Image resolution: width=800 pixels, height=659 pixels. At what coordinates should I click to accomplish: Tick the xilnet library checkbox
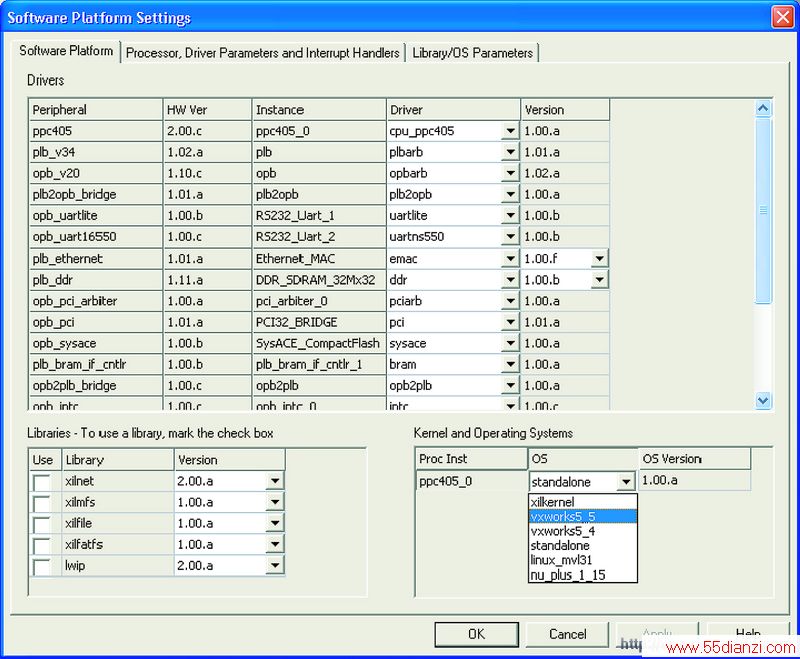coord(41,482)
